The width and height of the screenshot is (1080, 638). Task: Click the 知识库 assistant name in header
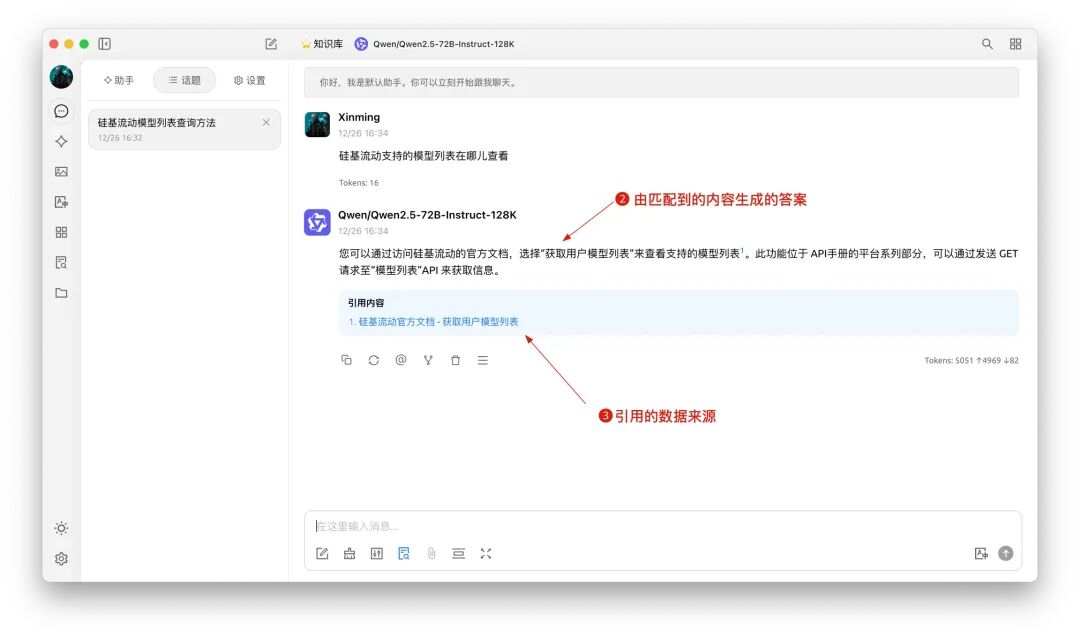click(322, 44)
